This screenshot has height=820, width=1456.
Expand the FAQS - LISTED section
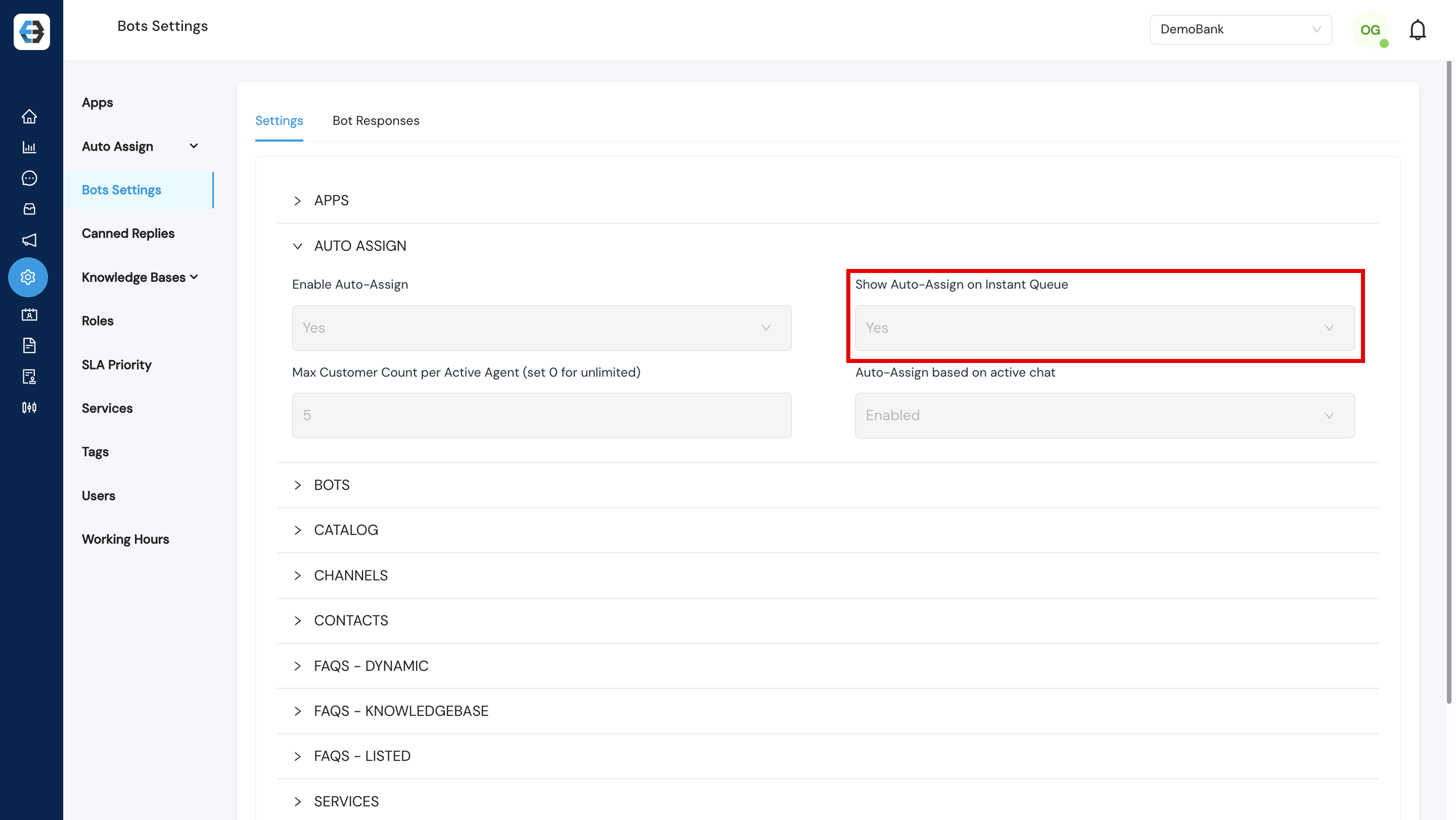pyautogui.click(x=828, y=756)
